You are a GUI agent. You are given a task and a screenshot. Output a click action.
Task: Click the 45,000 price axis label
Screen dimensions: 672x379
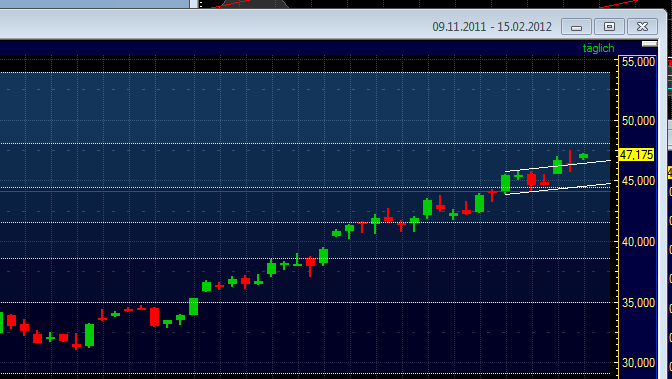[x=638, y=181]
